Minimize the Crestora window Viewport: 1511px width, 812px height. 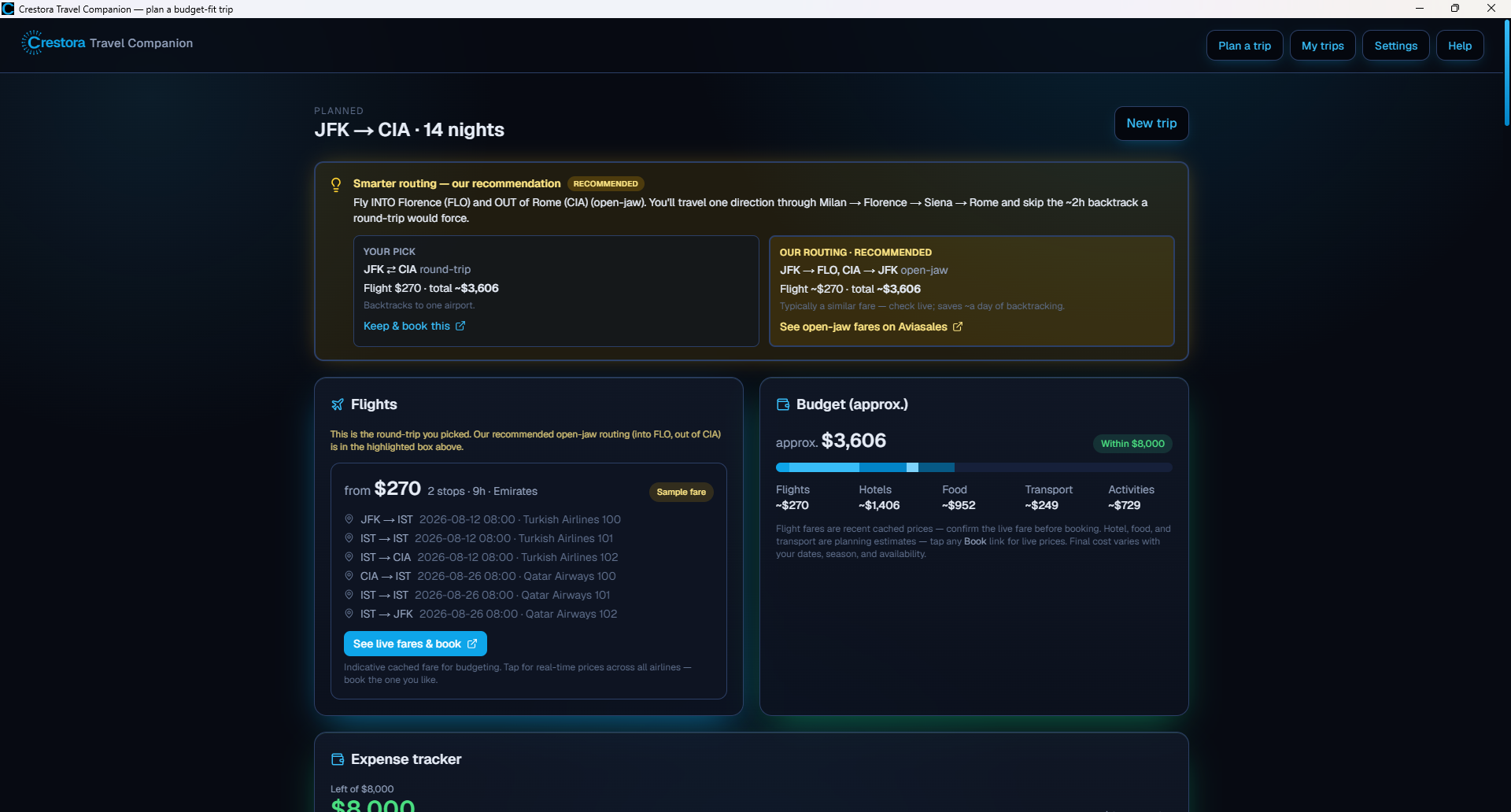pyautogui.click(x=1420, y=9)
